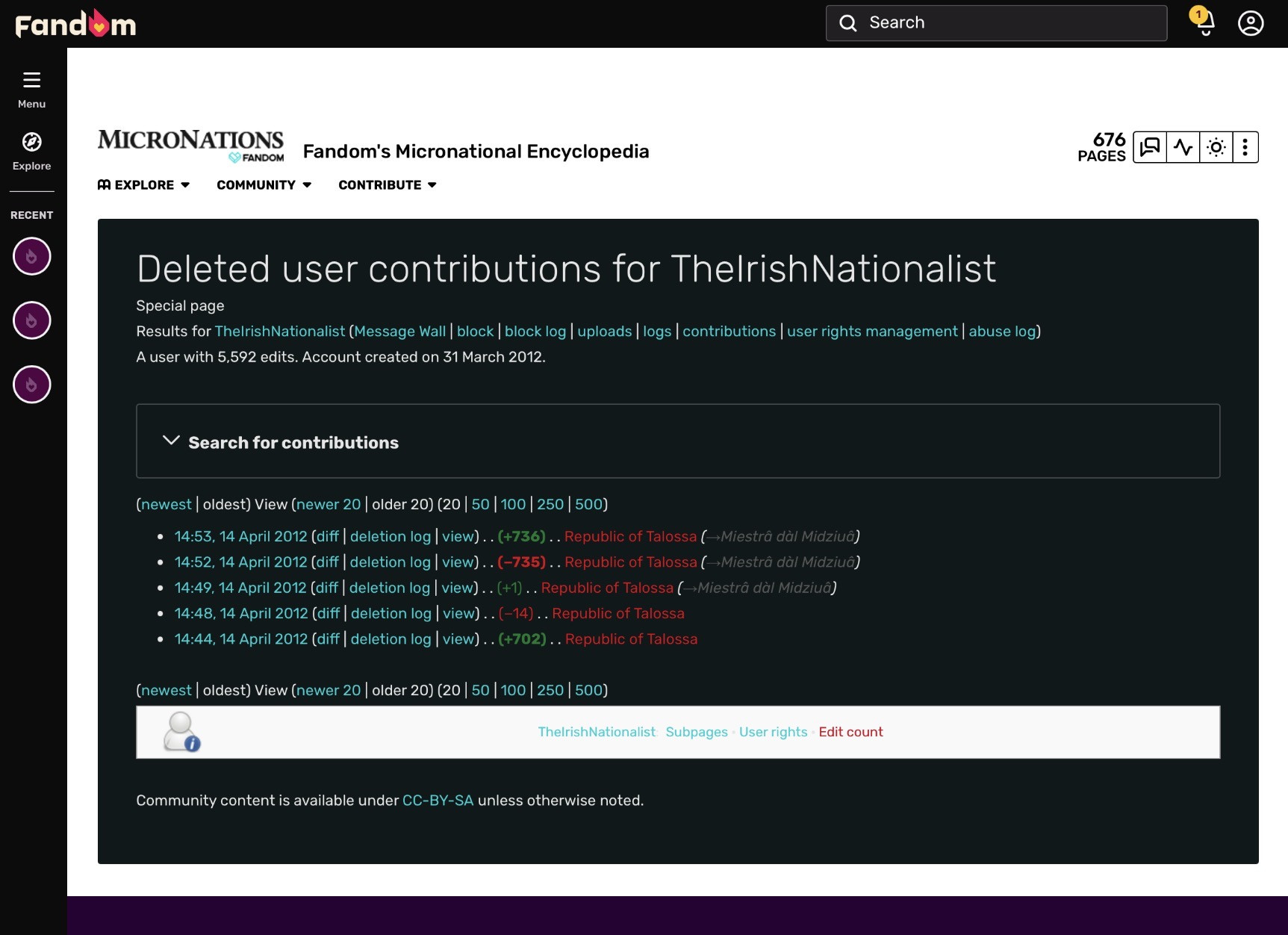Click the user info avatar icon

pos(181,731)
